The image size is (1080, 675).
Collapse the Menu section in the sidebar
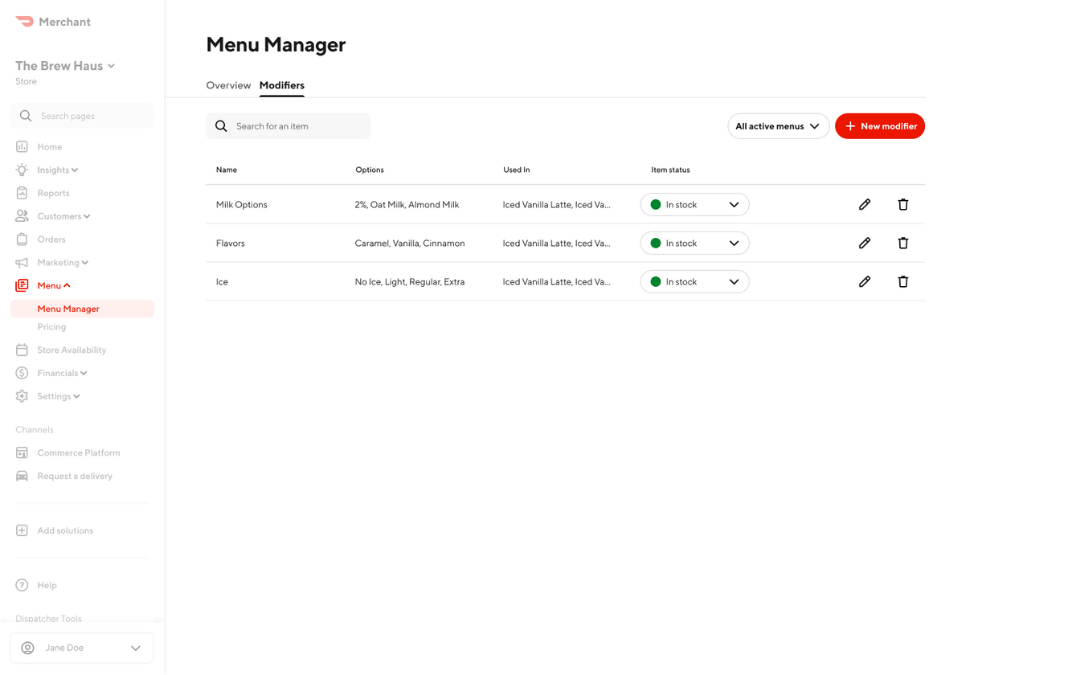pos(50,285)
